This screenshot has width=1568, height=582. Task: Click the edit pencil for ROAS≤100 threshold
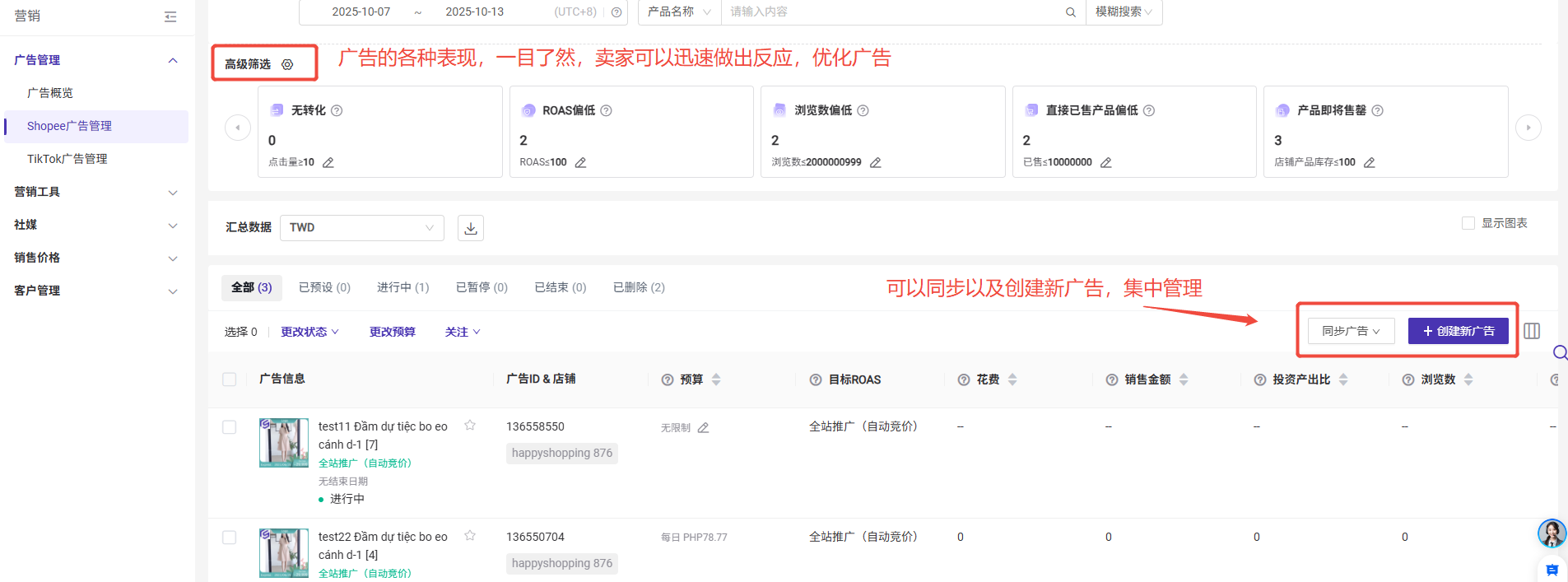[x=580, y=163]
